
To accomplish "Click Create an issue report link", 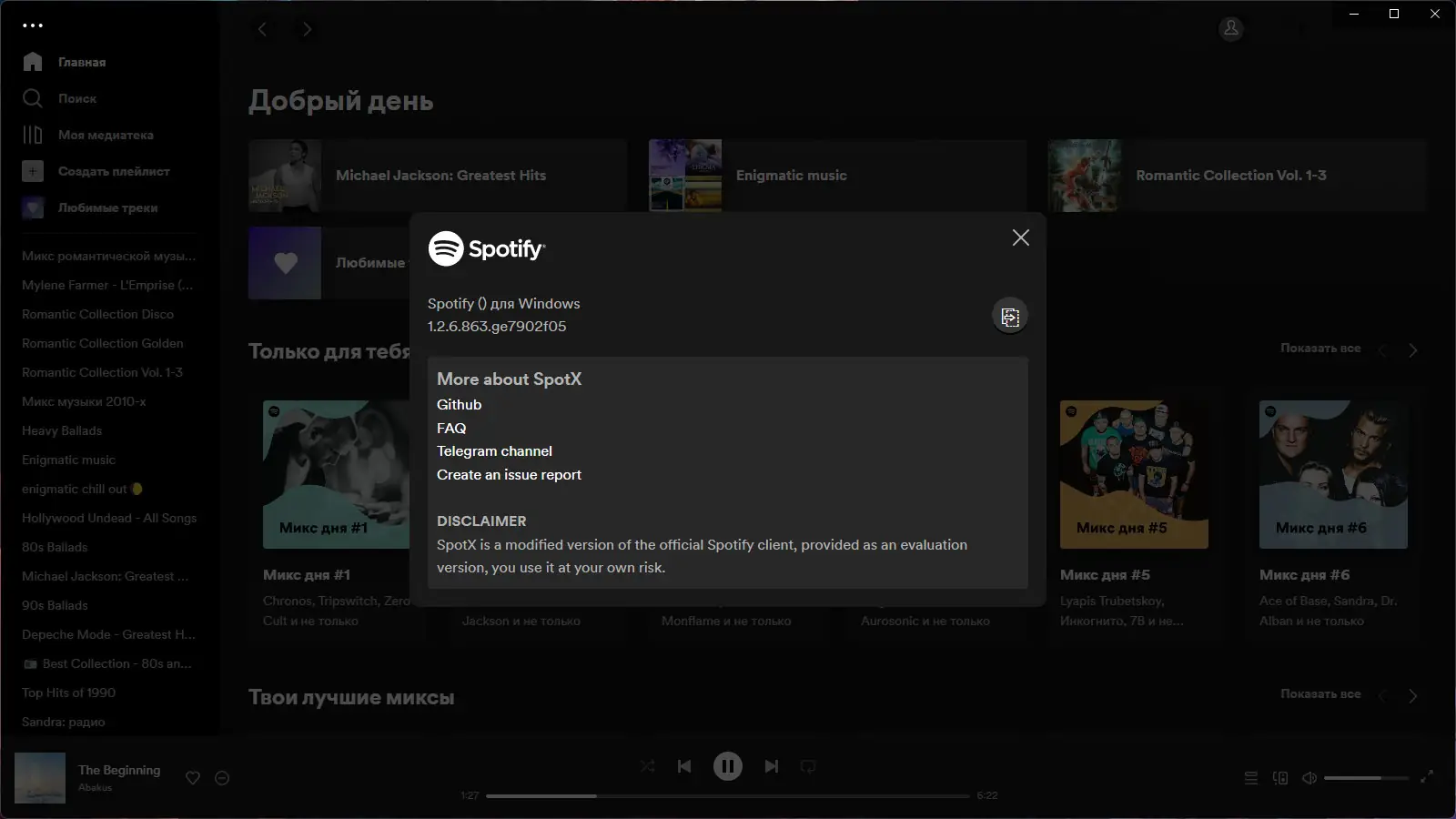I will (509, 475).
